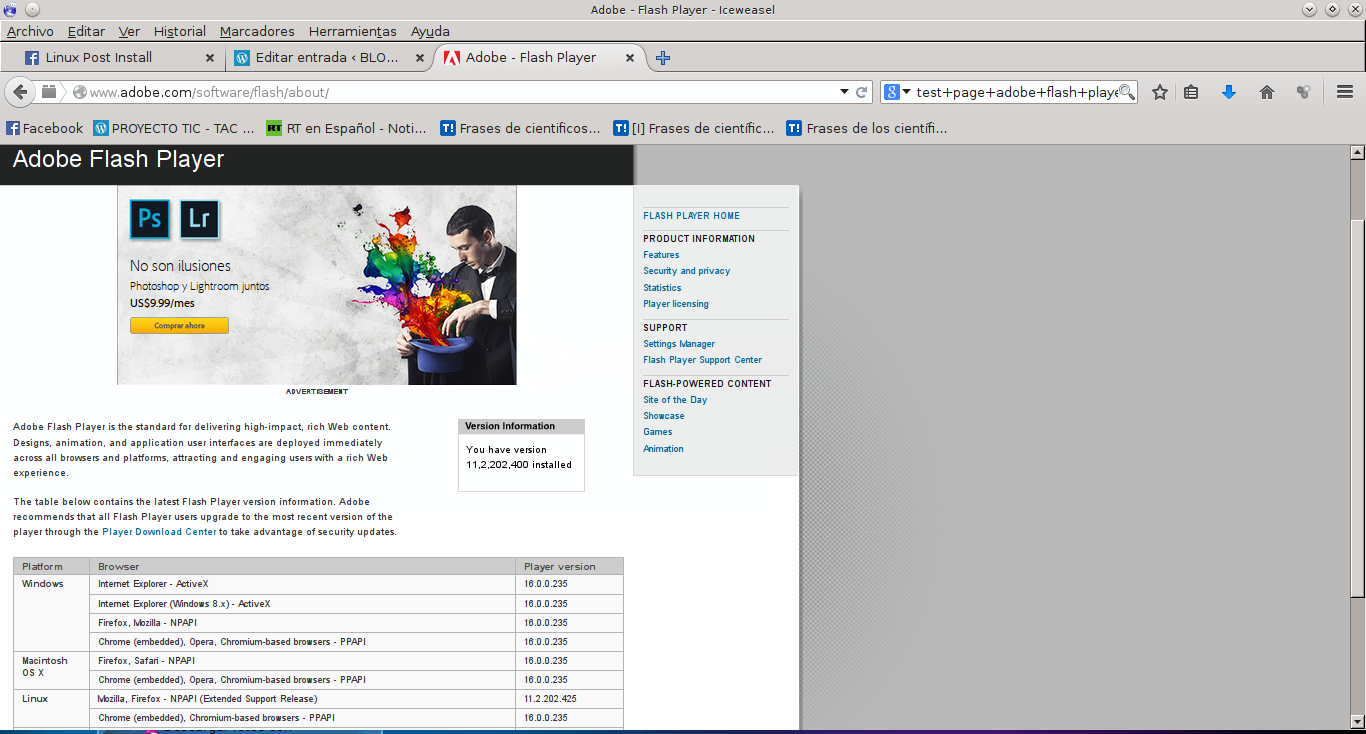
Task: Open the Herramientas menu
Action: (352, 31)
